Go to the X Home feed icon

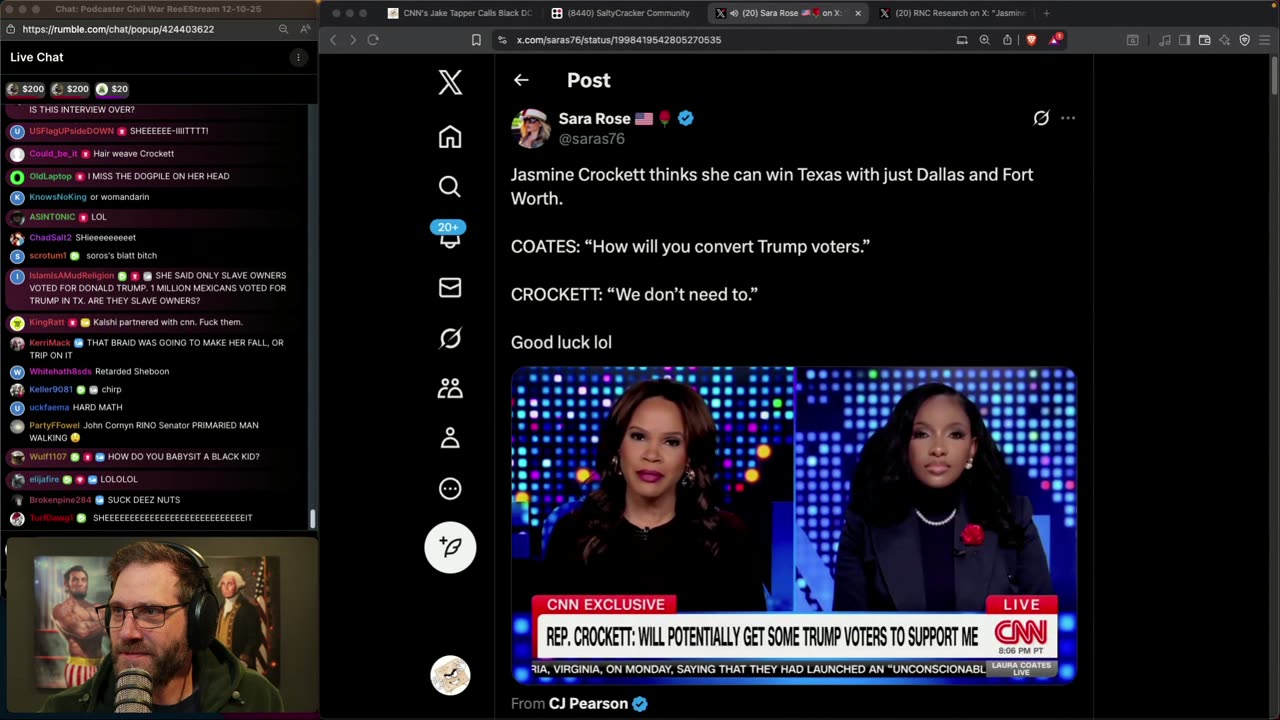[450, 137]
